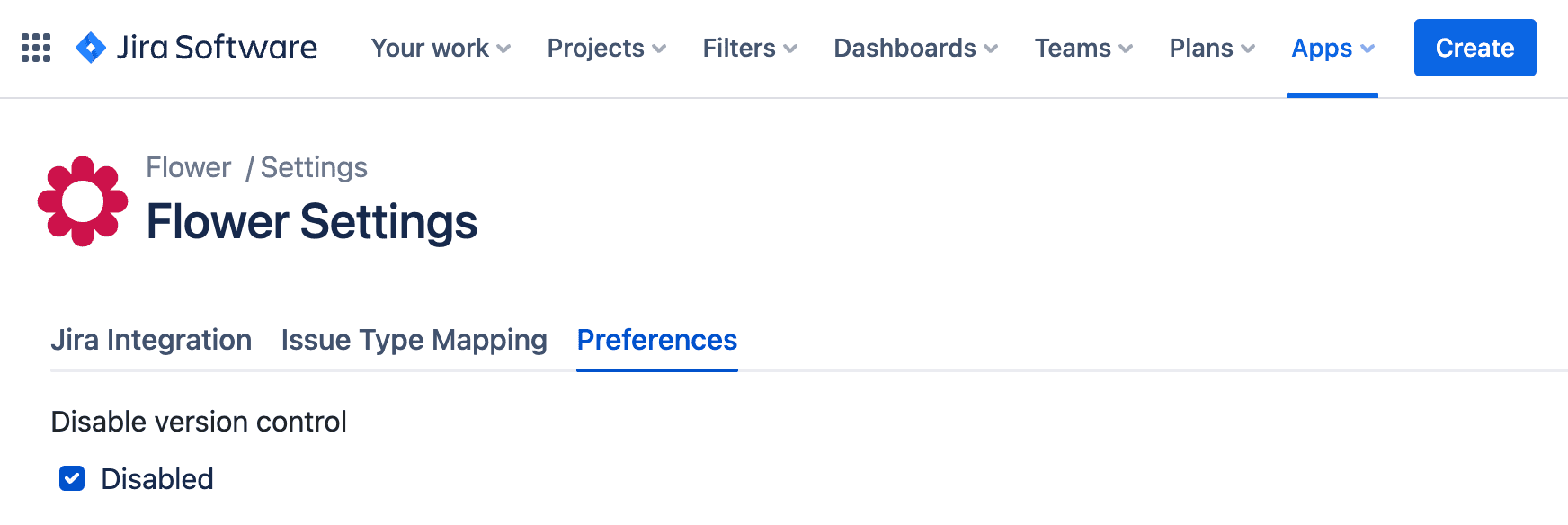Uncheck the Disabled version control checkbox

tap(72, 478)
